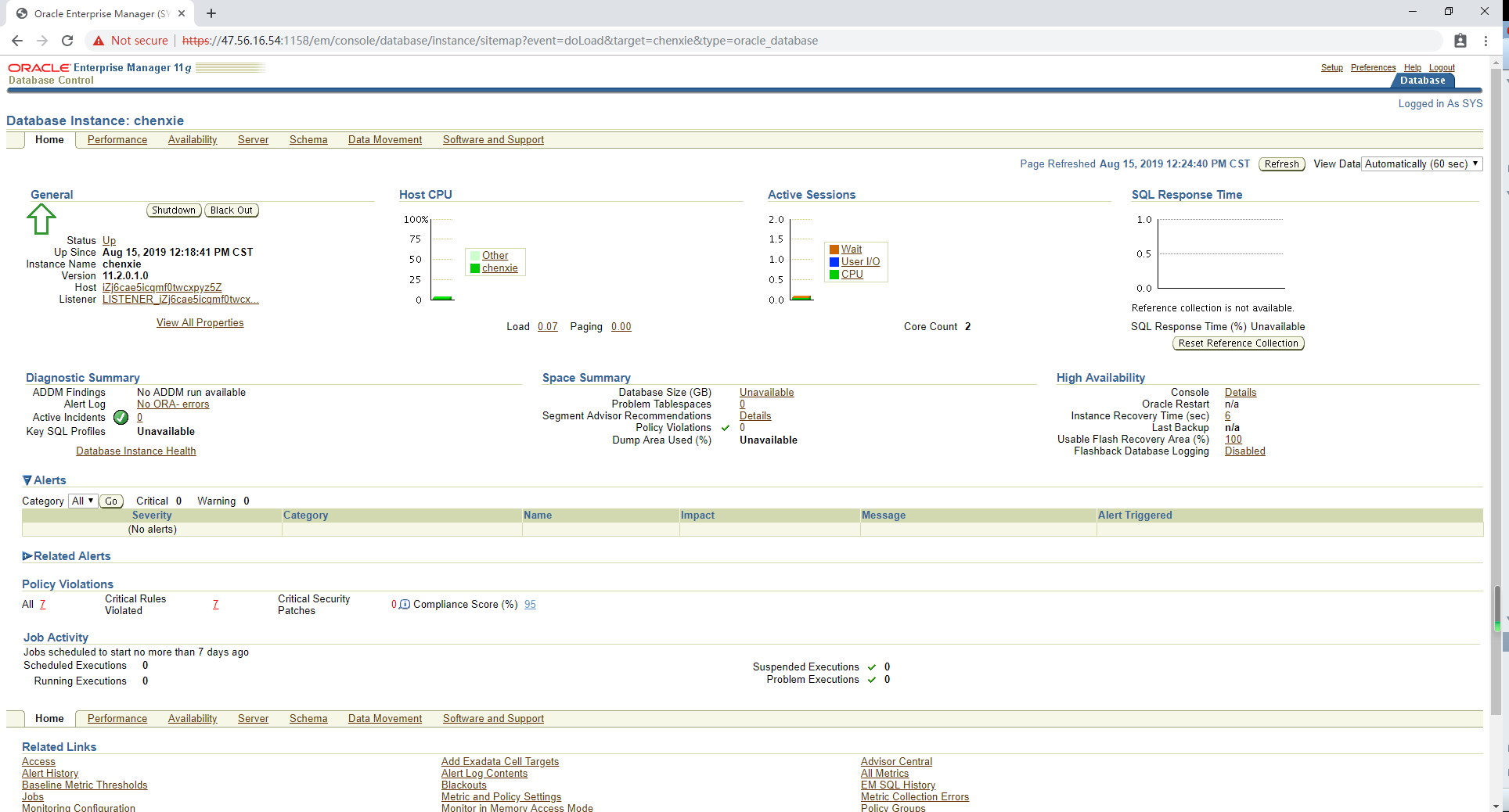Go back using the browser back arrow
Image resolution: width=1509 pixels, height=812 pixels.
pyautogui.click(x=17, y=41)
